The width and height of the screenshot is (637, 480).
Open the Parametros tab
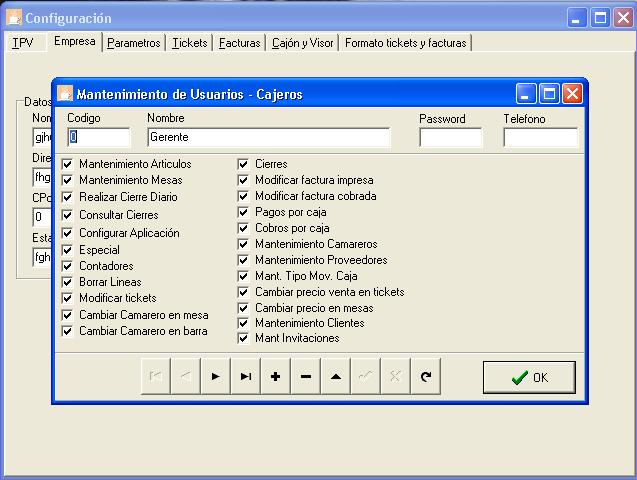point(134,43)
